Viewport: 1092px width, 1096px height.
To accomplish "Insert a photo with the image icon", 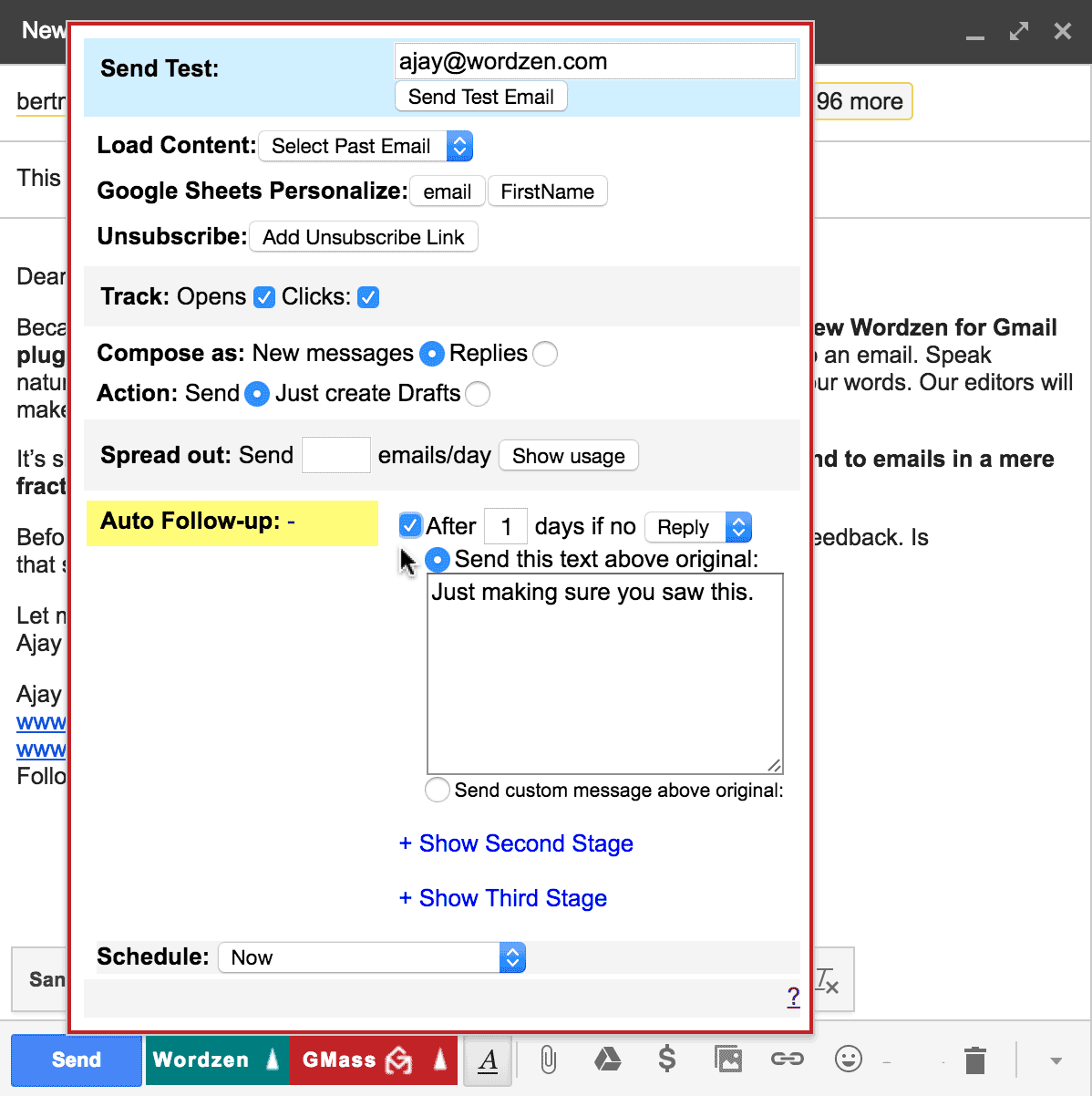I will click(x=728, y=1059).
